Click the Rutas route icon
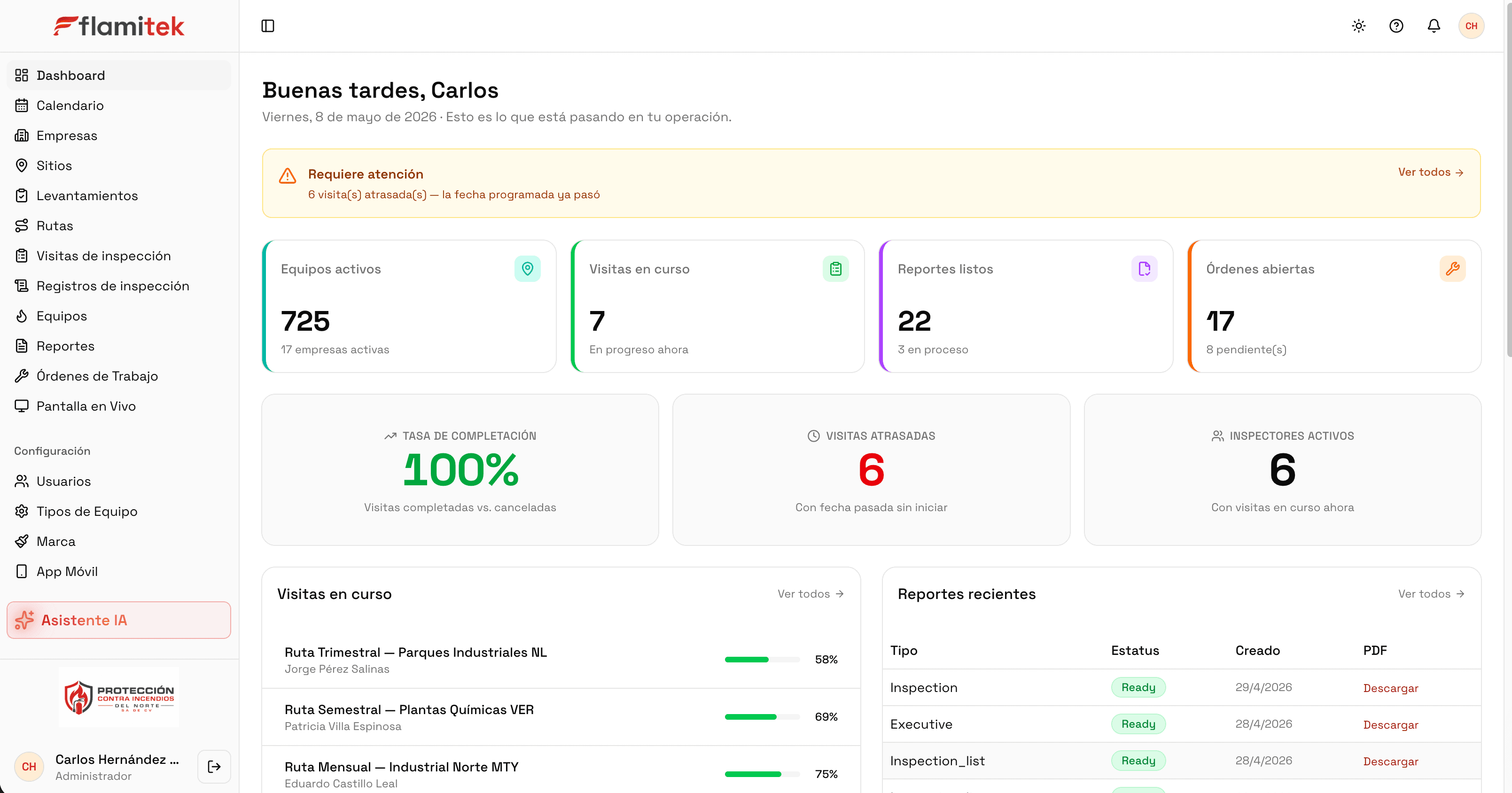This screenshot has height=793, width=1512. point(22,225)
